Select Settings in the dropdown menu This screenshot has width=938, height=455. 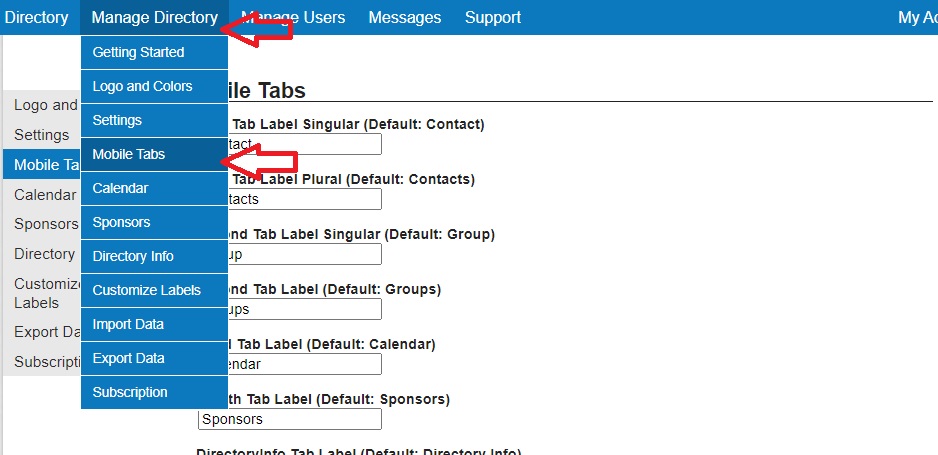tap(117, 120)
